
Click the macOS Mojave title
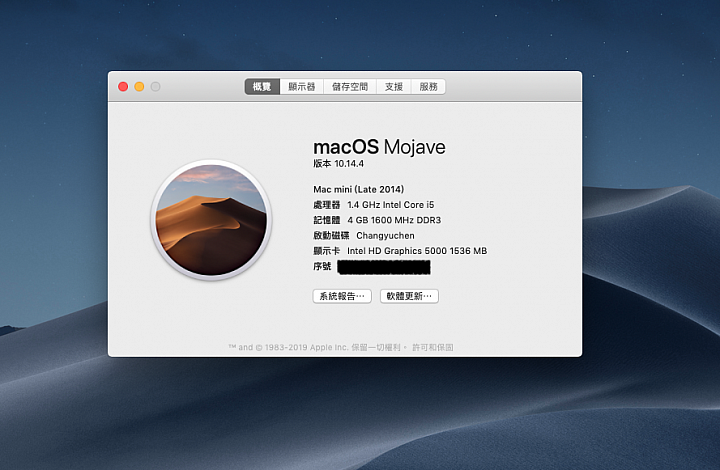pos(379,147)
